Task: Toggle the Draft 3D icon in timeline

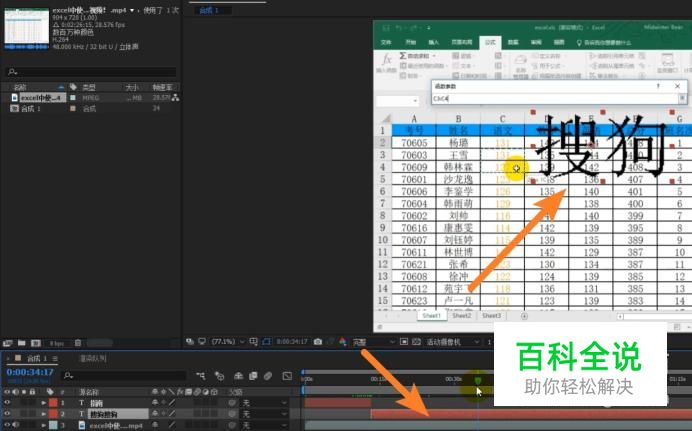Action: (219, 376)
